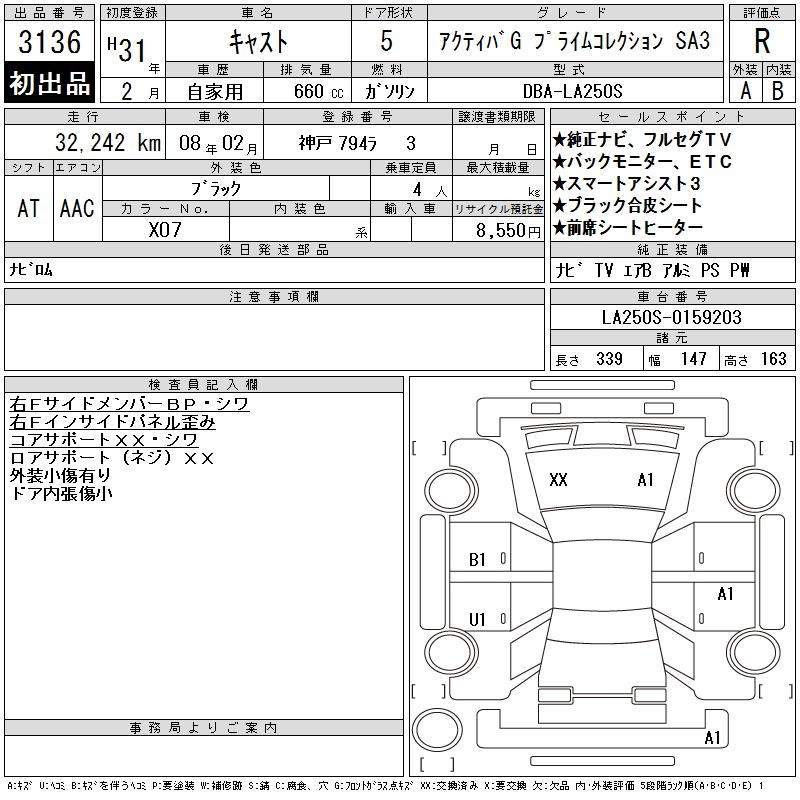The width and height of the screenshot is (800, 800).
Task: Select the model code DBA-LA250S
Action: coord(572,91)
